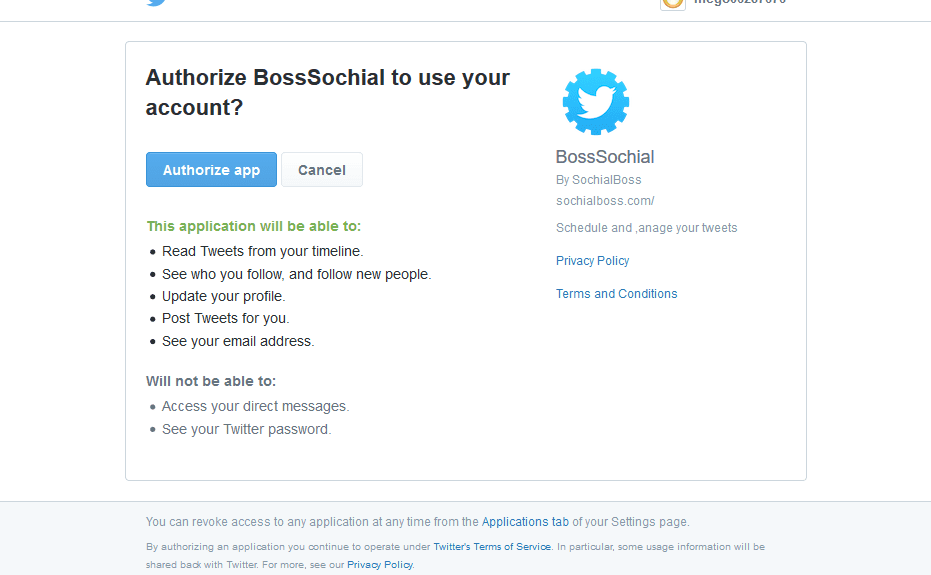The height and width of the screenshot is (575, 931).
Task: Click the 'Post Tweets for you' permission
Action: [x=226, y=319]
